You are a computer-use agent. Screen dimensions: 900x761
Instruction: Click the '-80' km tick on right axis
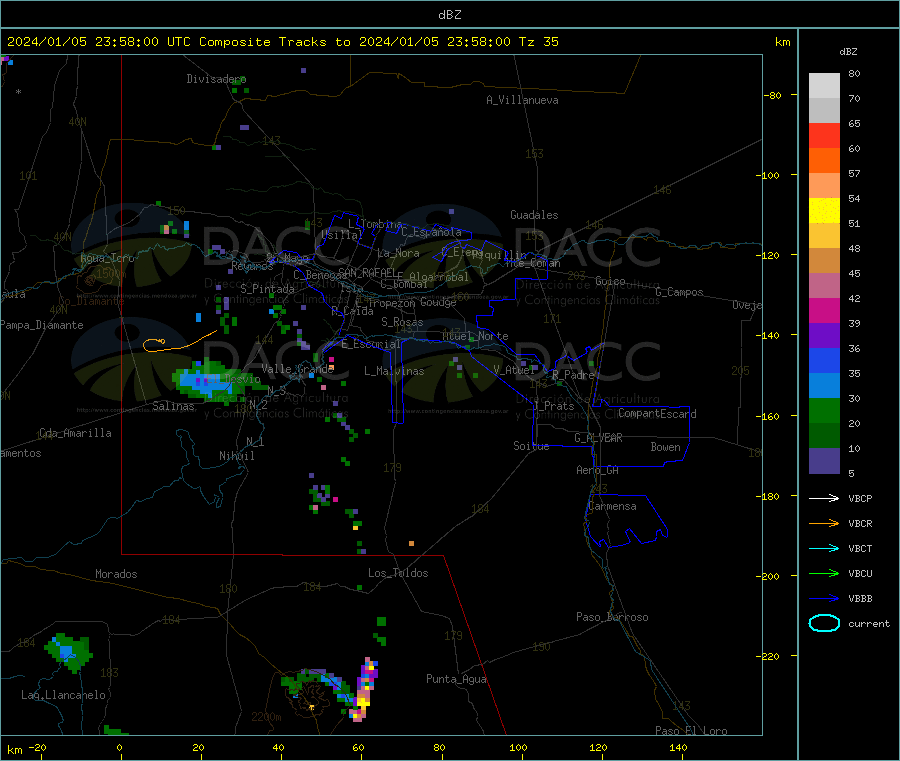773,95
